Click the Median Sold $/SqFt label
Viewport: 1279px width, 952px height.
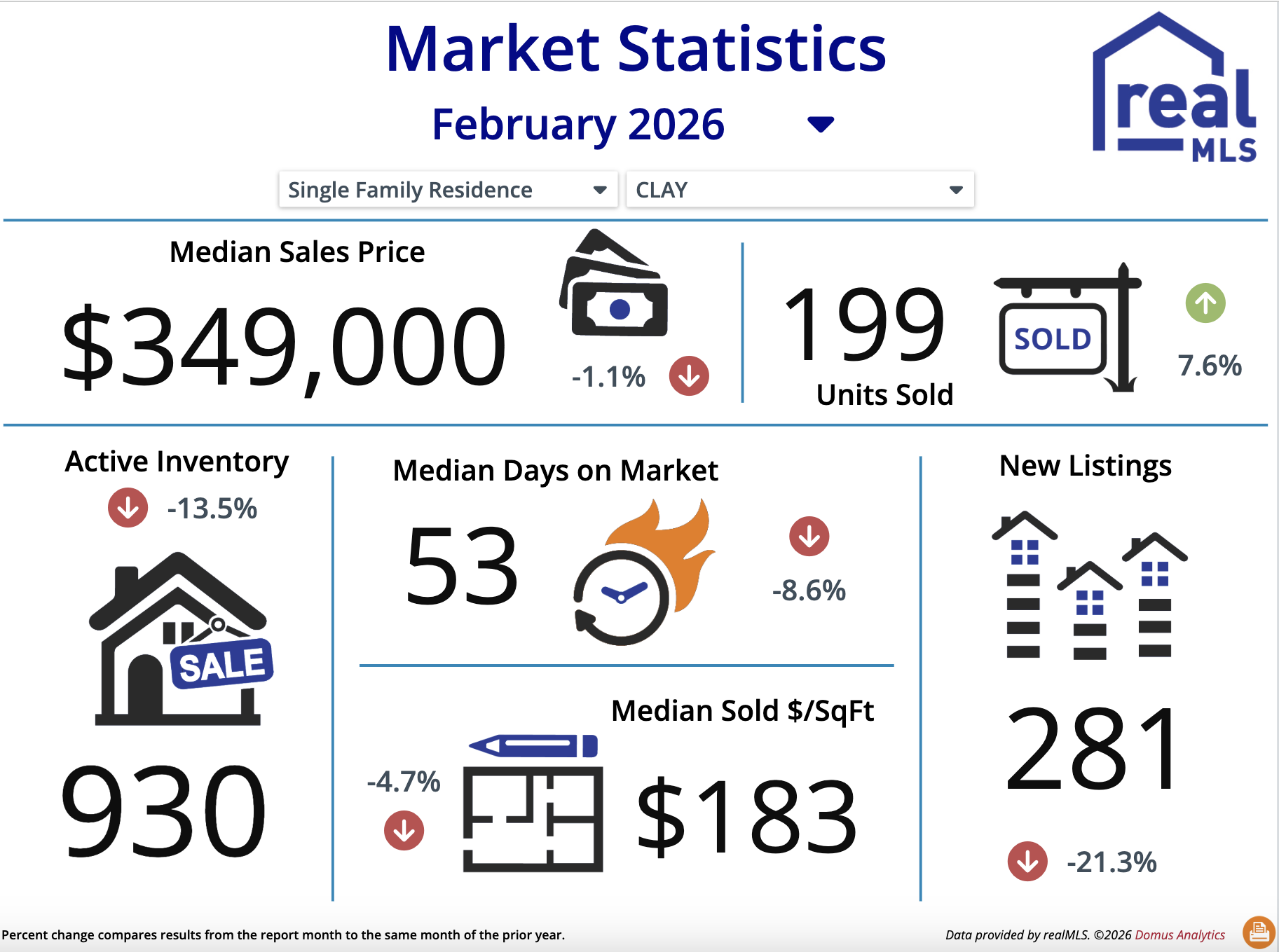[743, 711]
